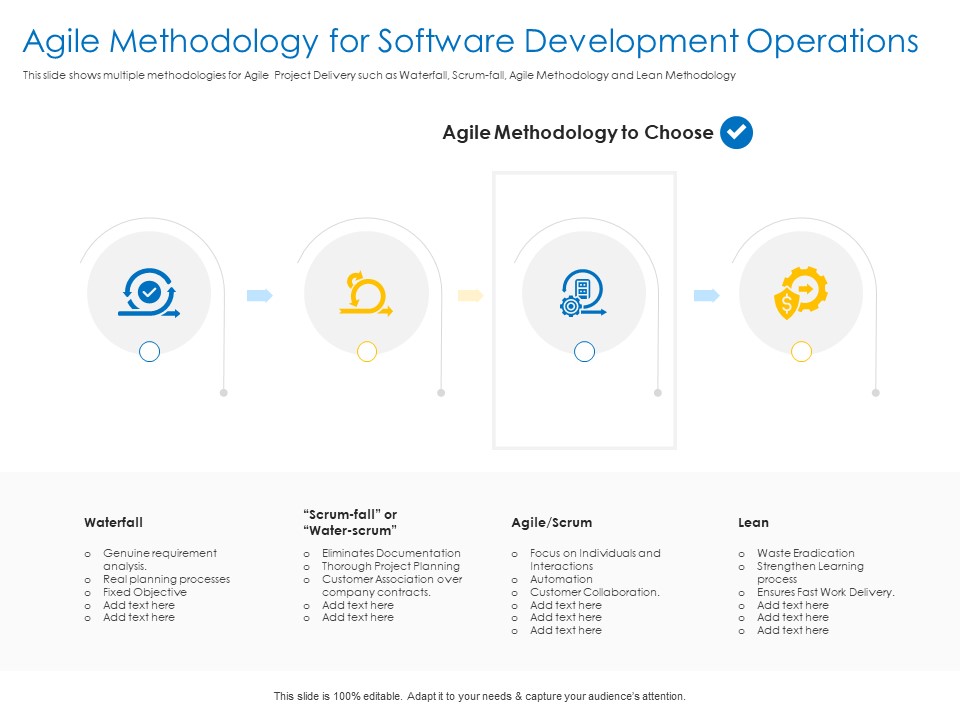The image size is (960, 720).
Task: Select the 'Waterfall' column heading
Action: pyautogui.click(x=113, y=522)
